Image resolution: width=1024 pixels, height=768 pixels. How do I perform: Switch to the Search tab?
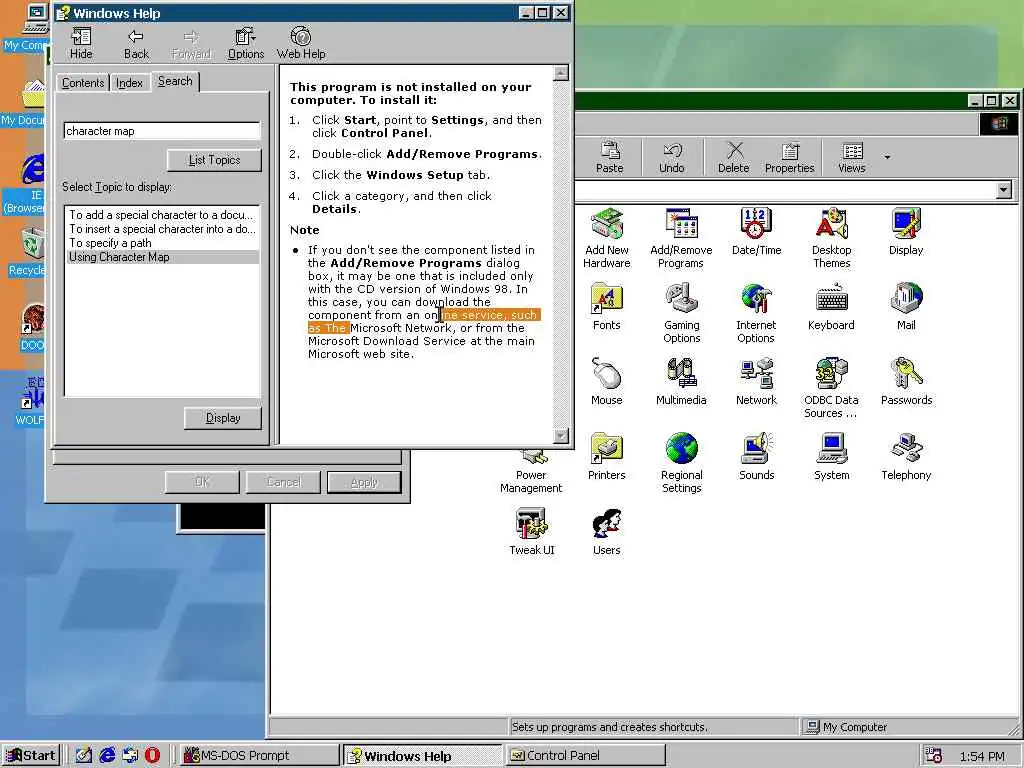pos(175,81)
